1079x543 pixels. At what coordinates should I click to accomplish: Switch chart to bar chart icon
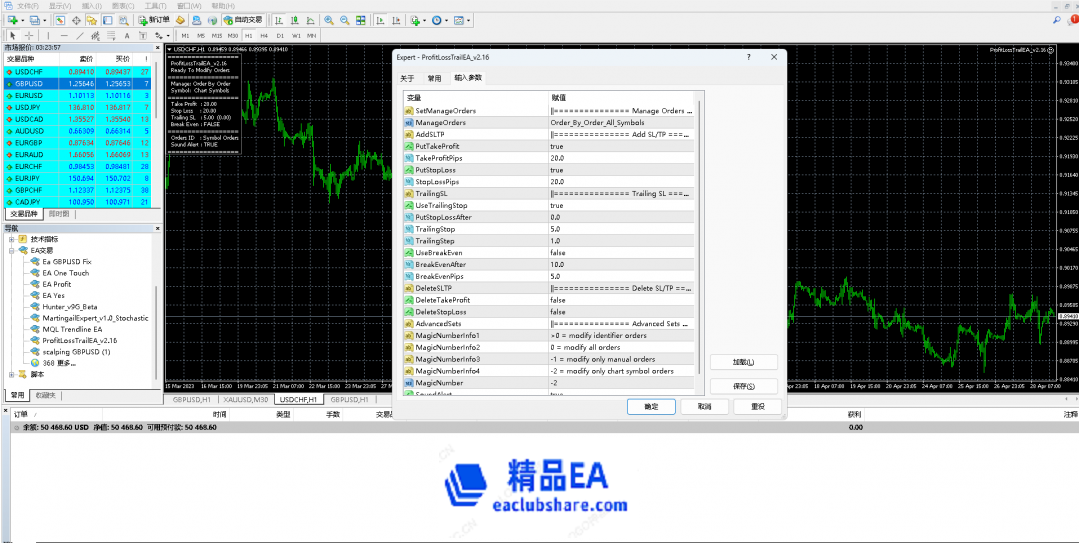click(279, 20)
